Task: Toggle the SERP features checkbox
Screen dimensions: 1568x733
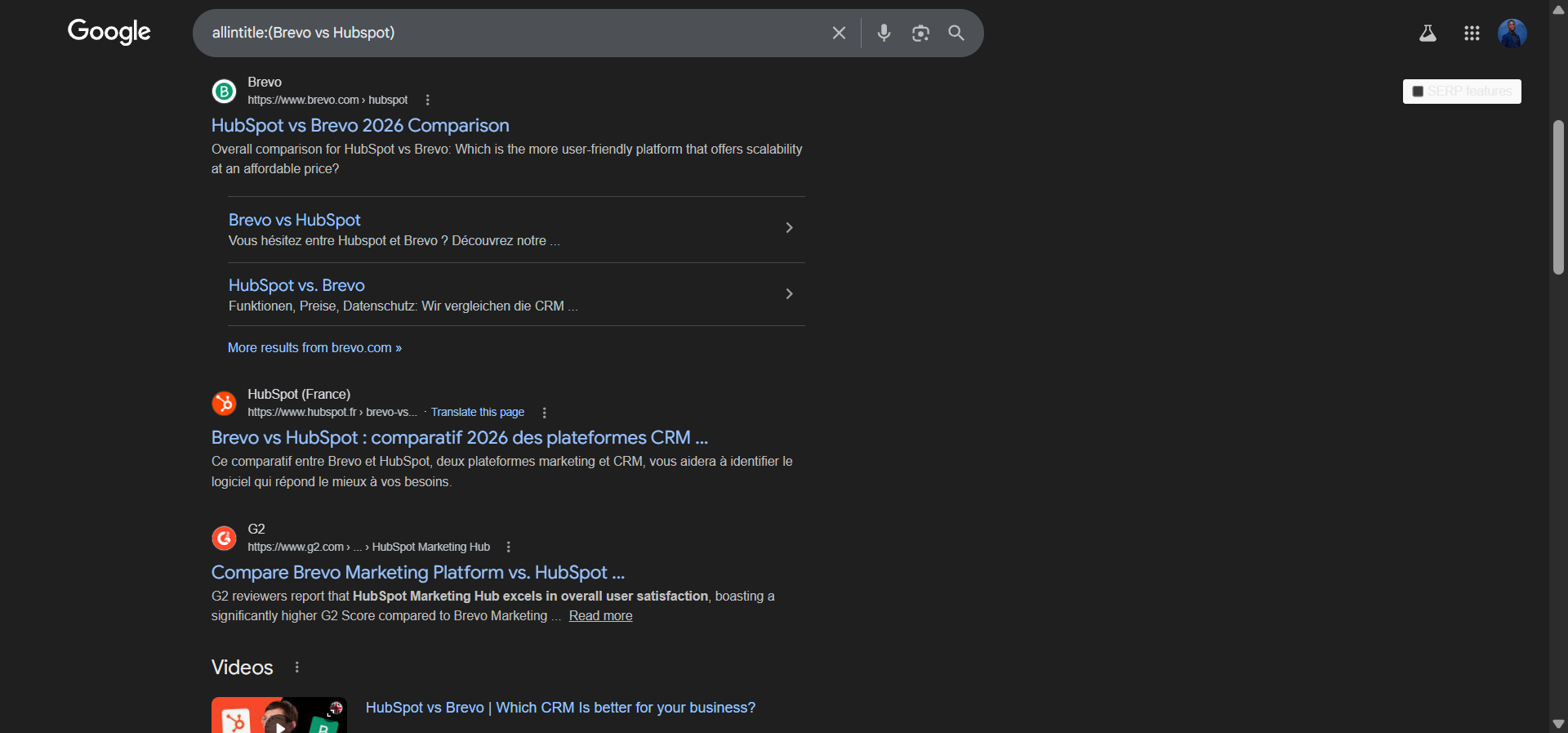Action: [x=1418, y=92]
